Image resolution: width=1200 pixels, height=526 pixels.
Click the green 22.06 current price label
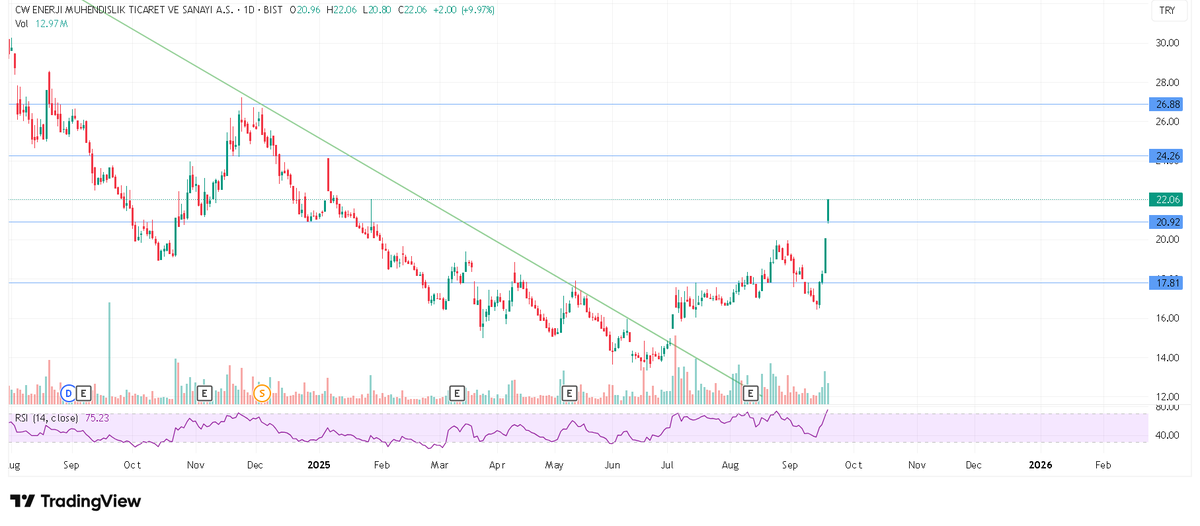(x=1168, y=199)
